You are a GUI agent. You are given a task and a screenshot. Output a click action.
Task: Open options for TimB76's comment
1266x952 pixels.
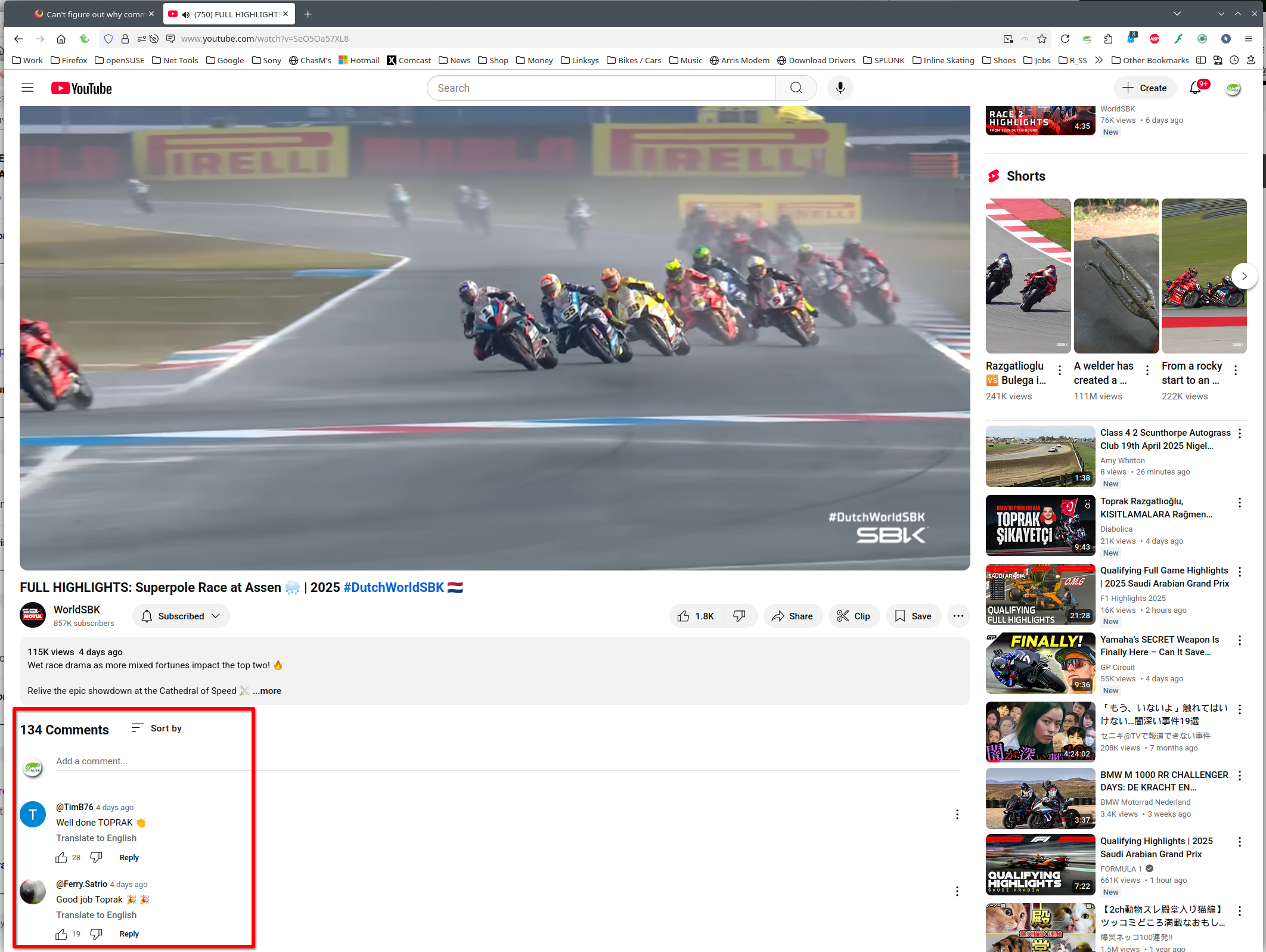pyautogui.click(x=957, y=814)
